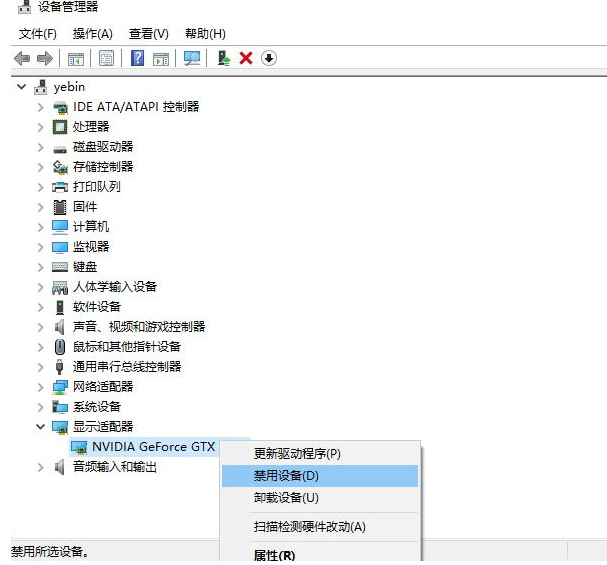
Task: Select the 鼠标和其他指针设备 row label
Action: 127,347
